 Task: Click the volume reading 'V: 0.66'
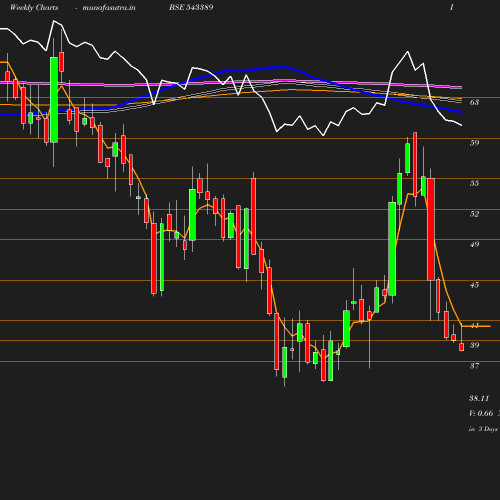481,413
